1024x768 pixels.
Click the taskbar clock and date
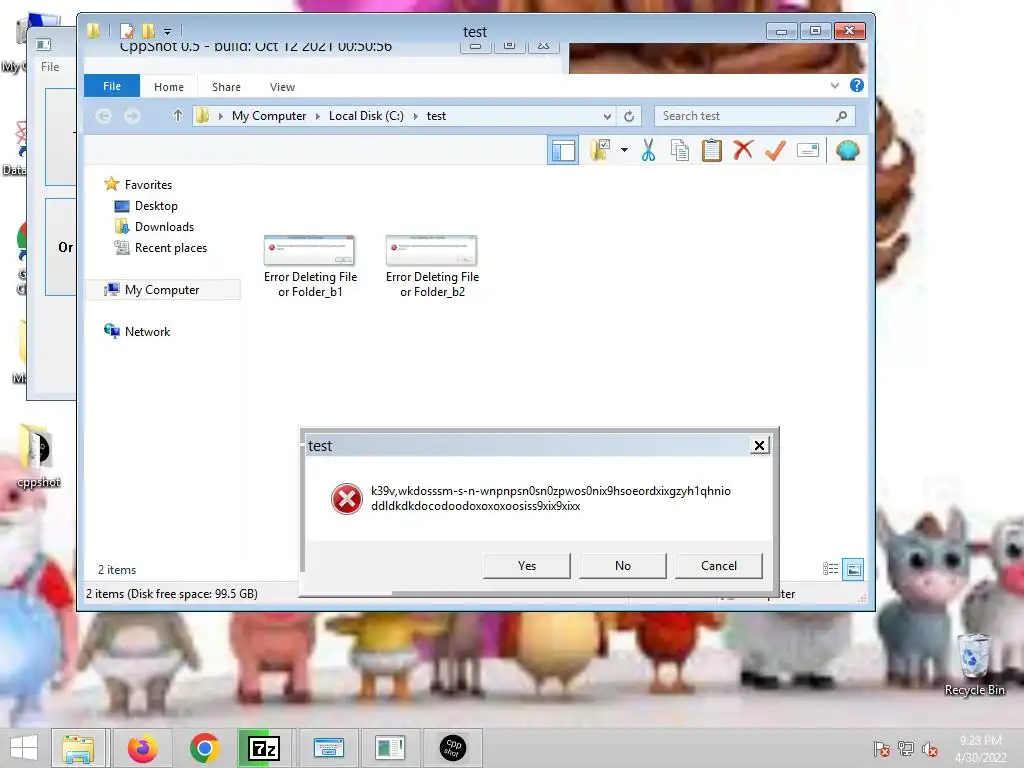coord(981,749)
